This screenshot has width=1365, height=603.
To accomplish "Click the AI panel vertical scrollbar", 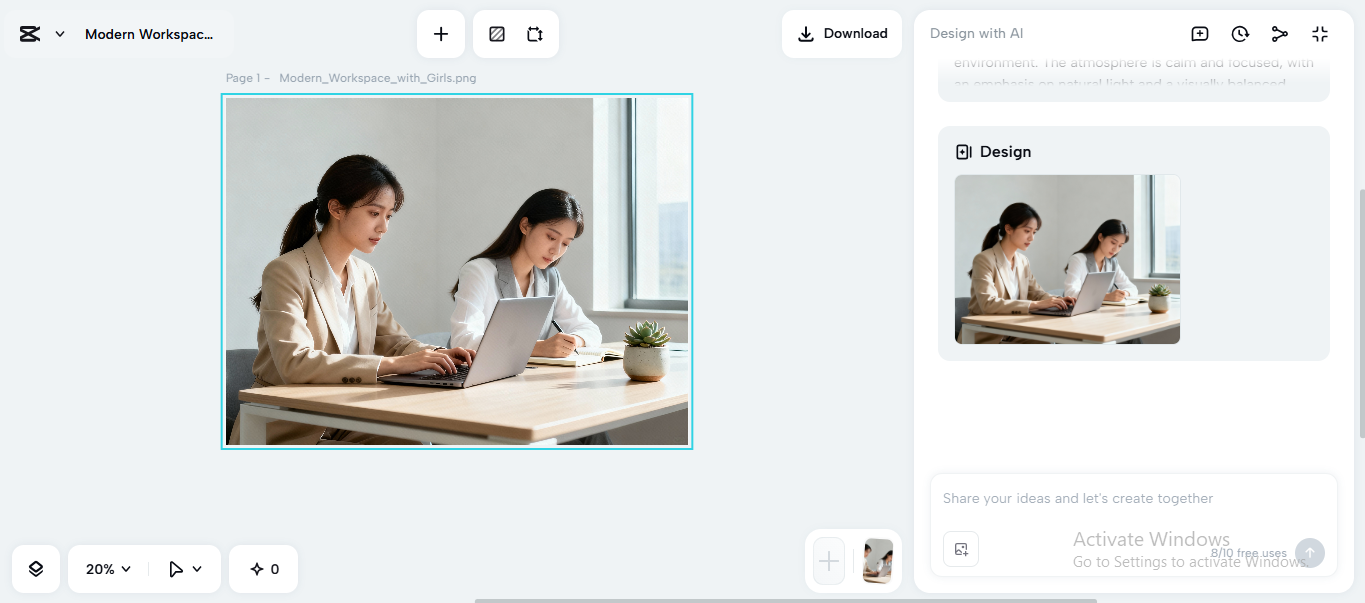I will pyautogui.click(x=1361, y=312).
